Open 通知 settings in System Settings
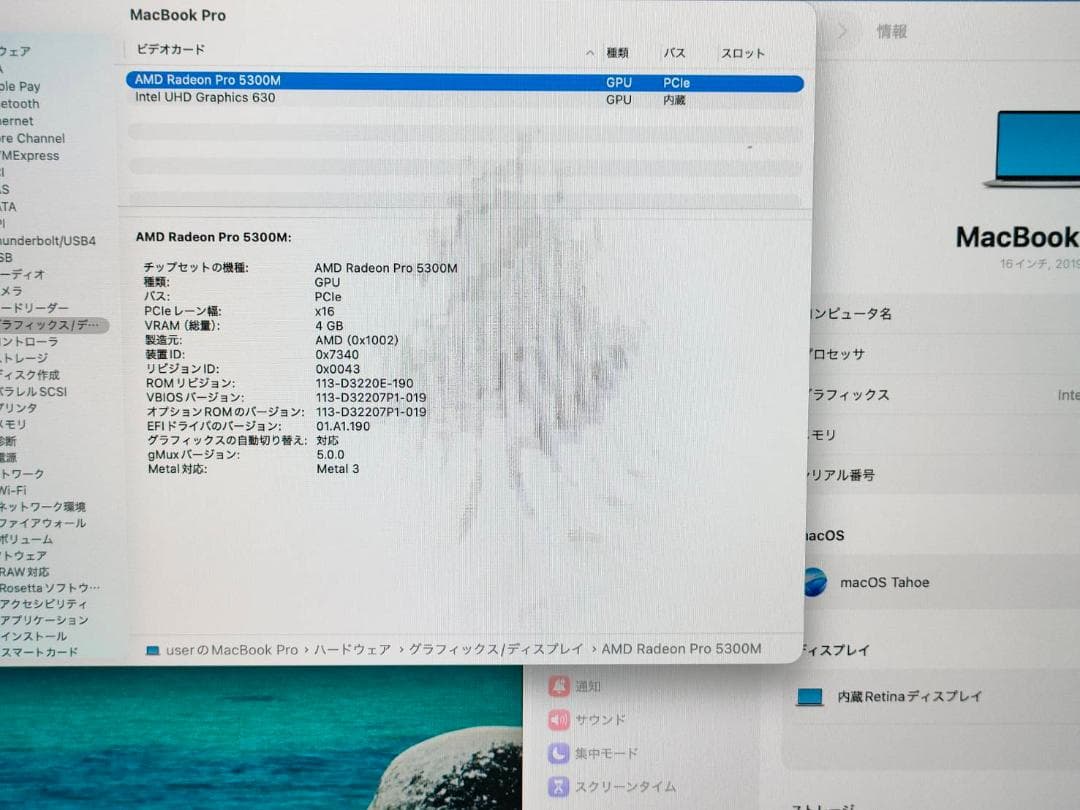Viewport: 1080px width, 810px height. tap(588, 686)
